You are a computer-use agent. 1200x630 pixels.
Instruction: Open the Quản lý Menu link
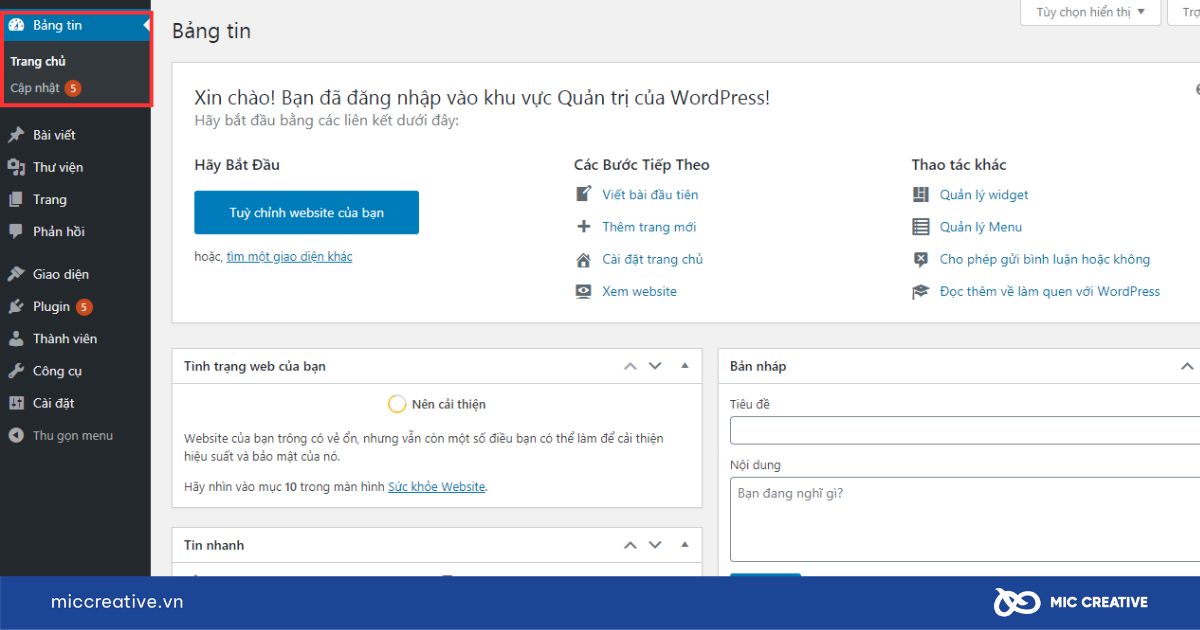click(x=981, y=227)
